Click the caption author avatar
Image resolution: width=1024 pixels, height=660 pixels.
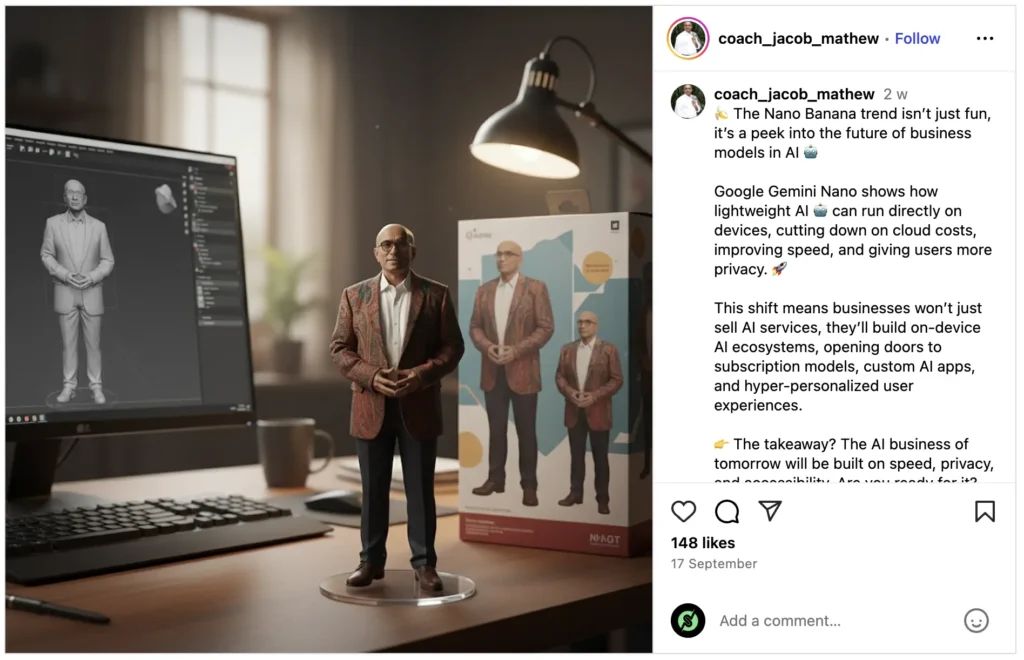pyautogui.click(x=688, y=101)
